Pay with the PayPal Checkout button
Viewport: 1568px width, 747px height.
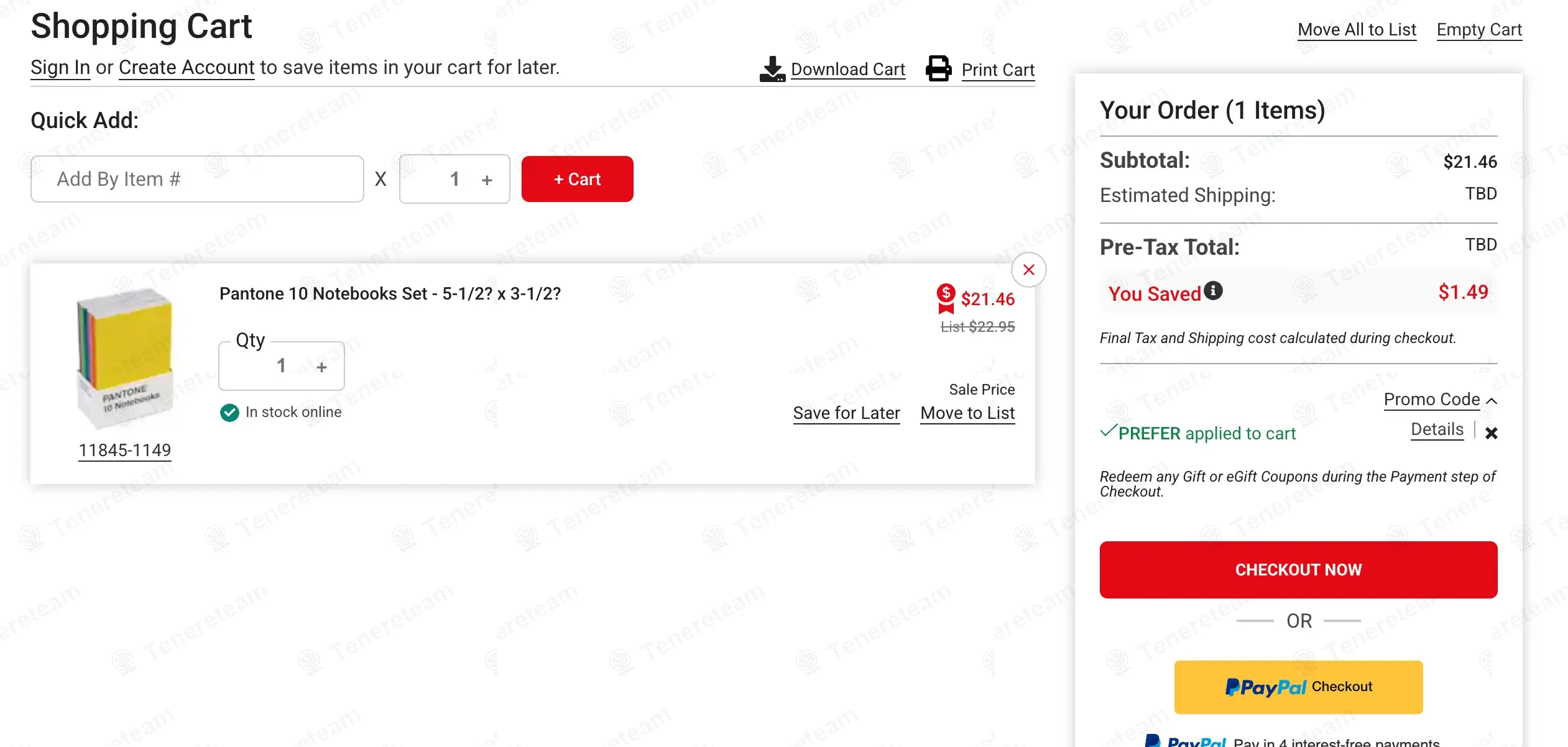tap(1298, 687)
